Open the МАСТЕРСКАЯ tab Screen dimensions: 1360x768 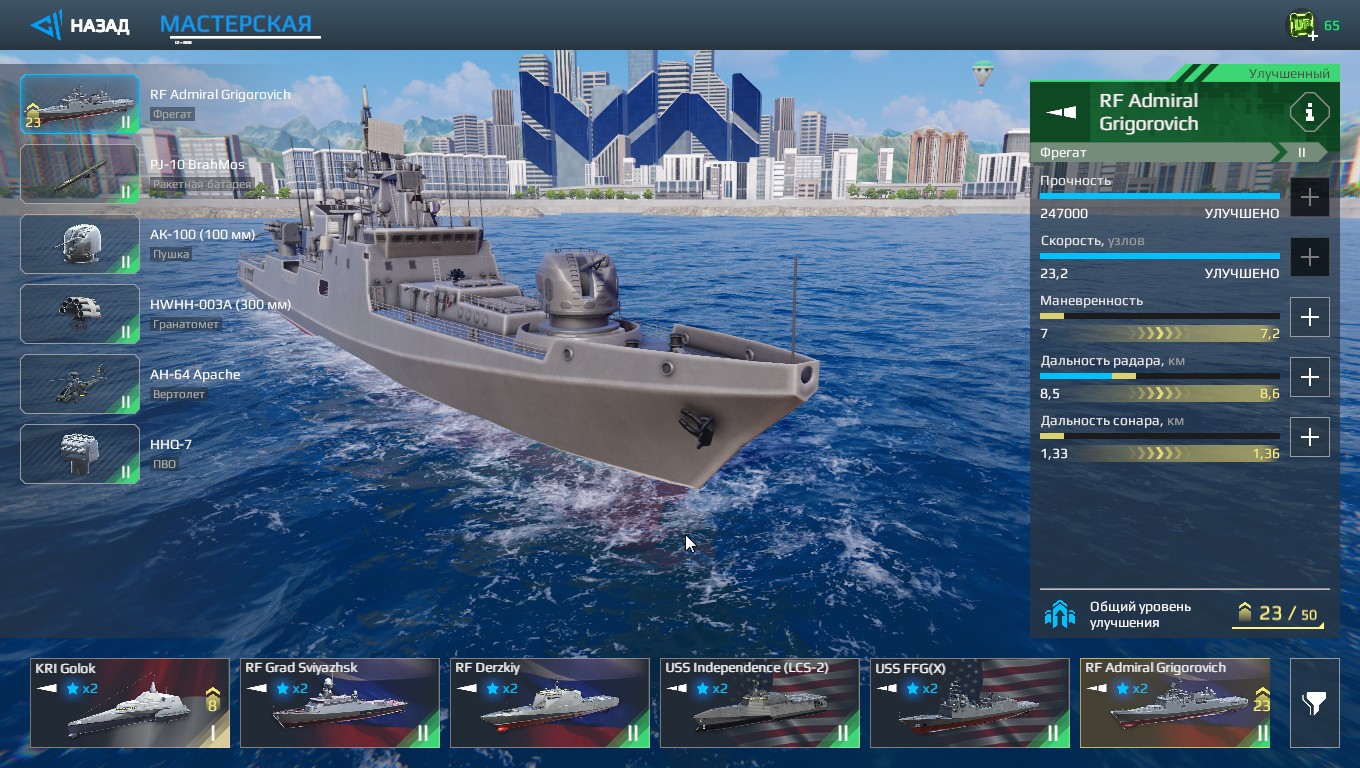[236, 25]
